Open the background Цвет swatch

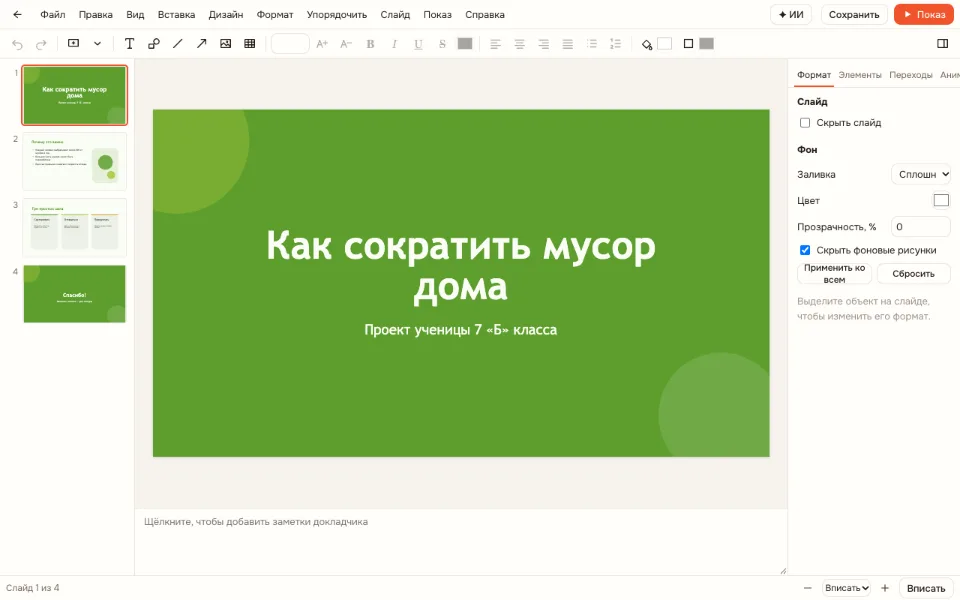pos(941,200)
